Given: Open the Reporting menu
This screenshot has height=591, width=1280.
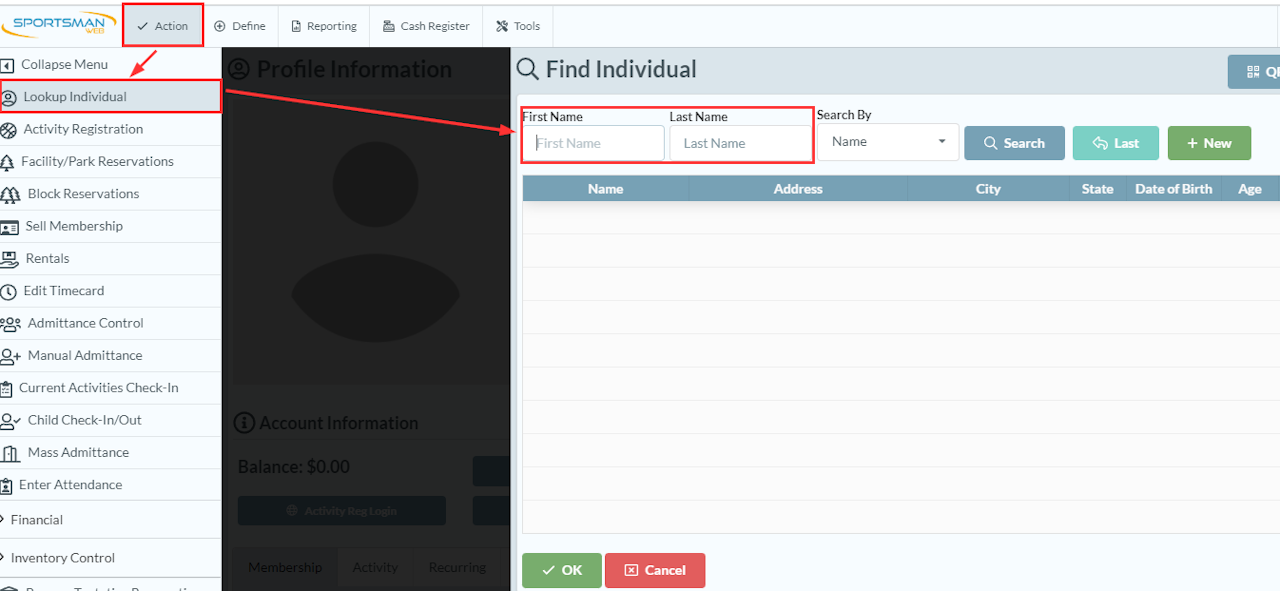Looking at the screenshot, I should click(x=324, y=26).
